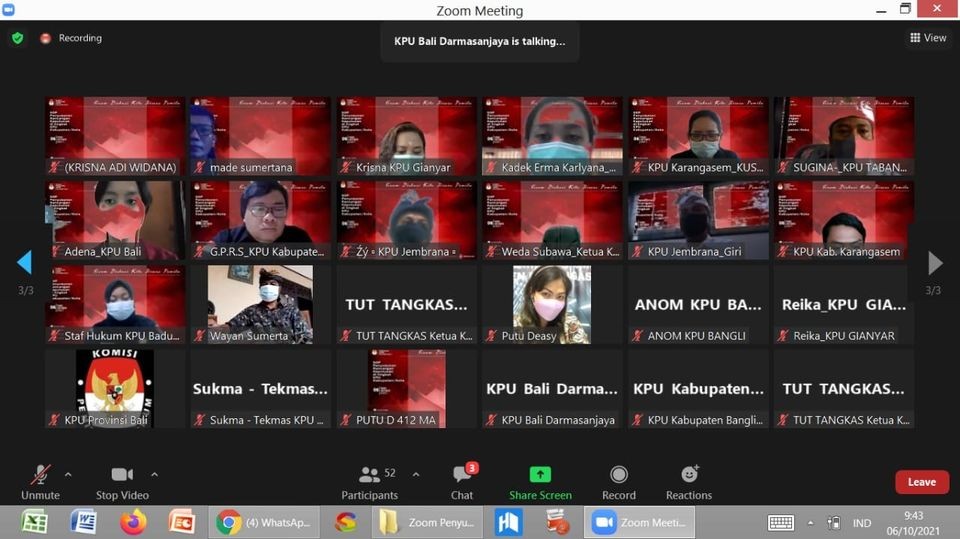Leave the meeting
960x539 pixels.
[921, 482]
